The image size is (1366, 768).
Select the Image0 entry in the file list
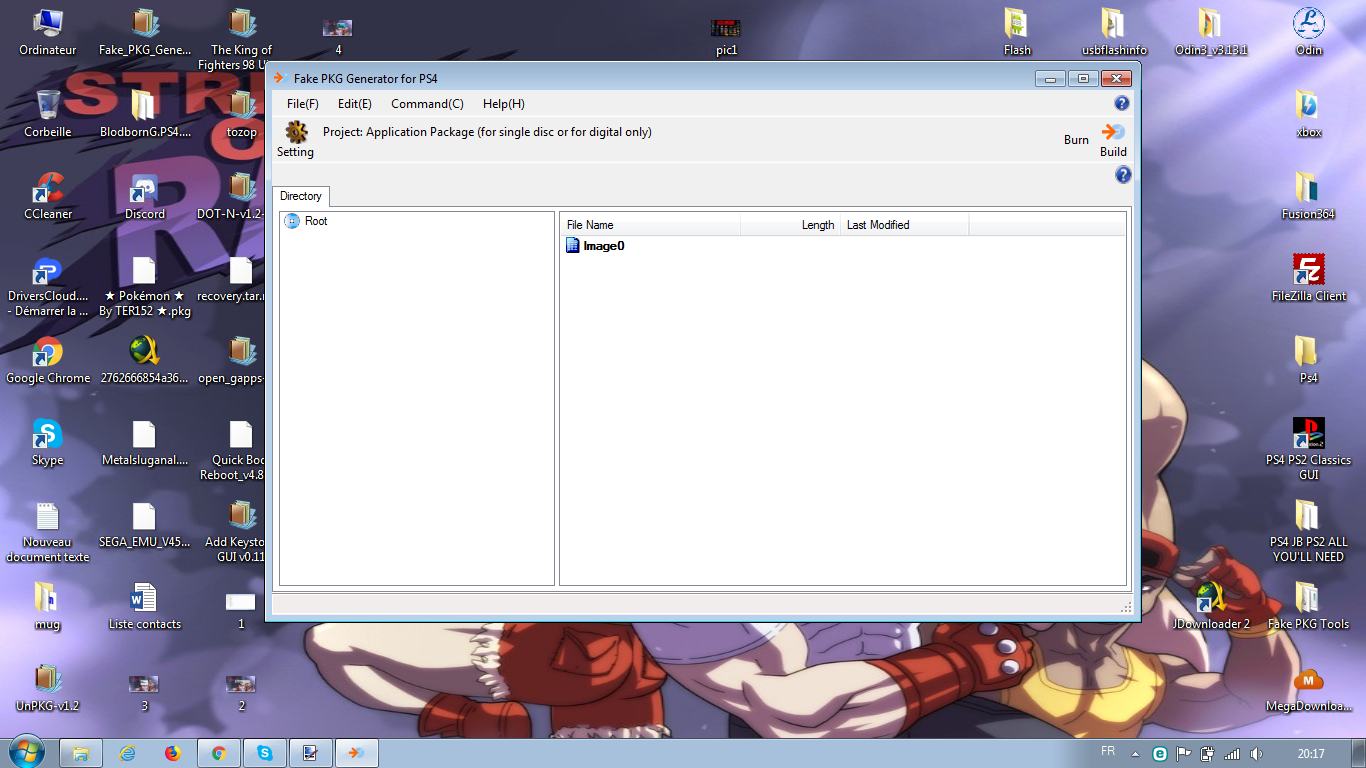[x=595, y=246]
